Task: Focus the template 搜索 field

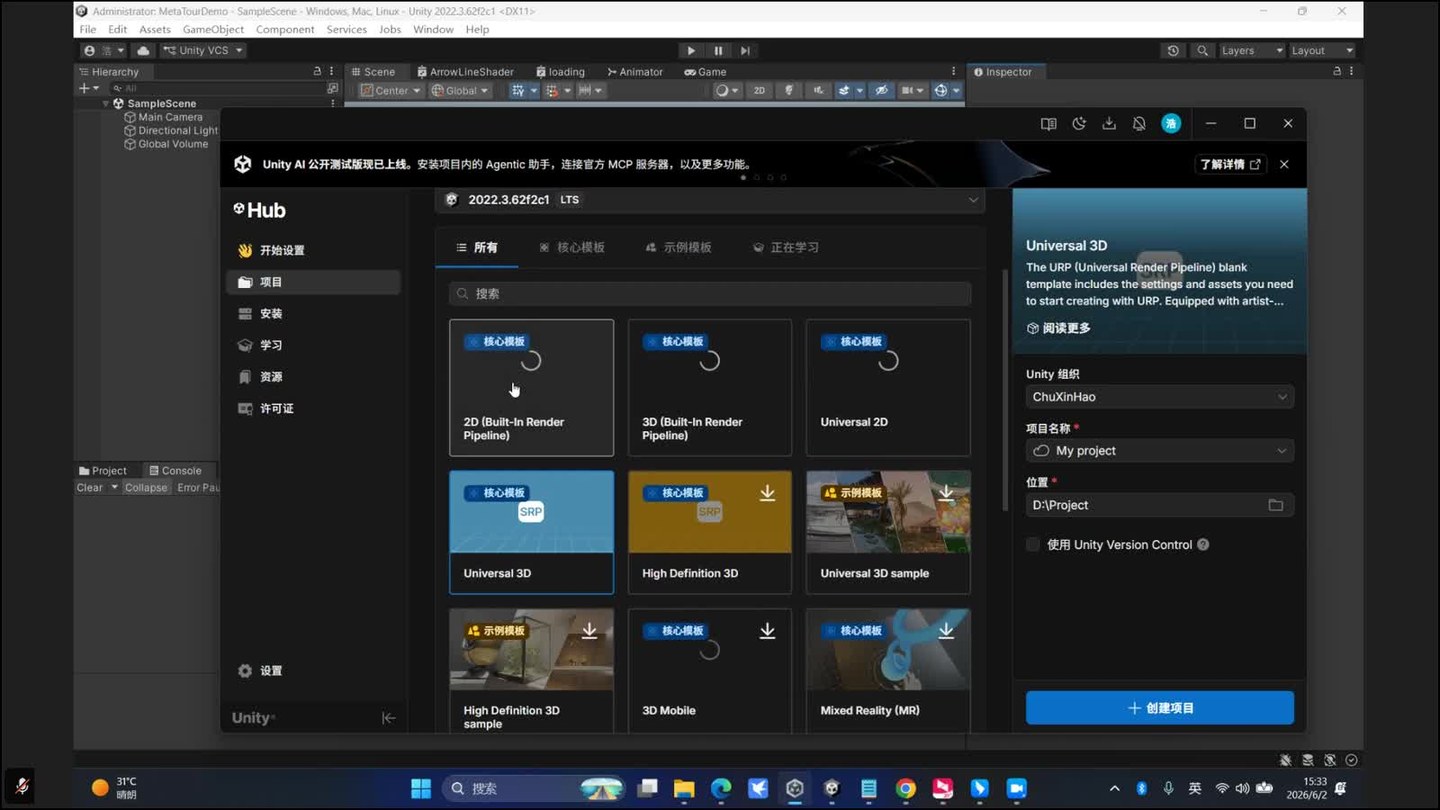Action: click(x=710, y=294)
